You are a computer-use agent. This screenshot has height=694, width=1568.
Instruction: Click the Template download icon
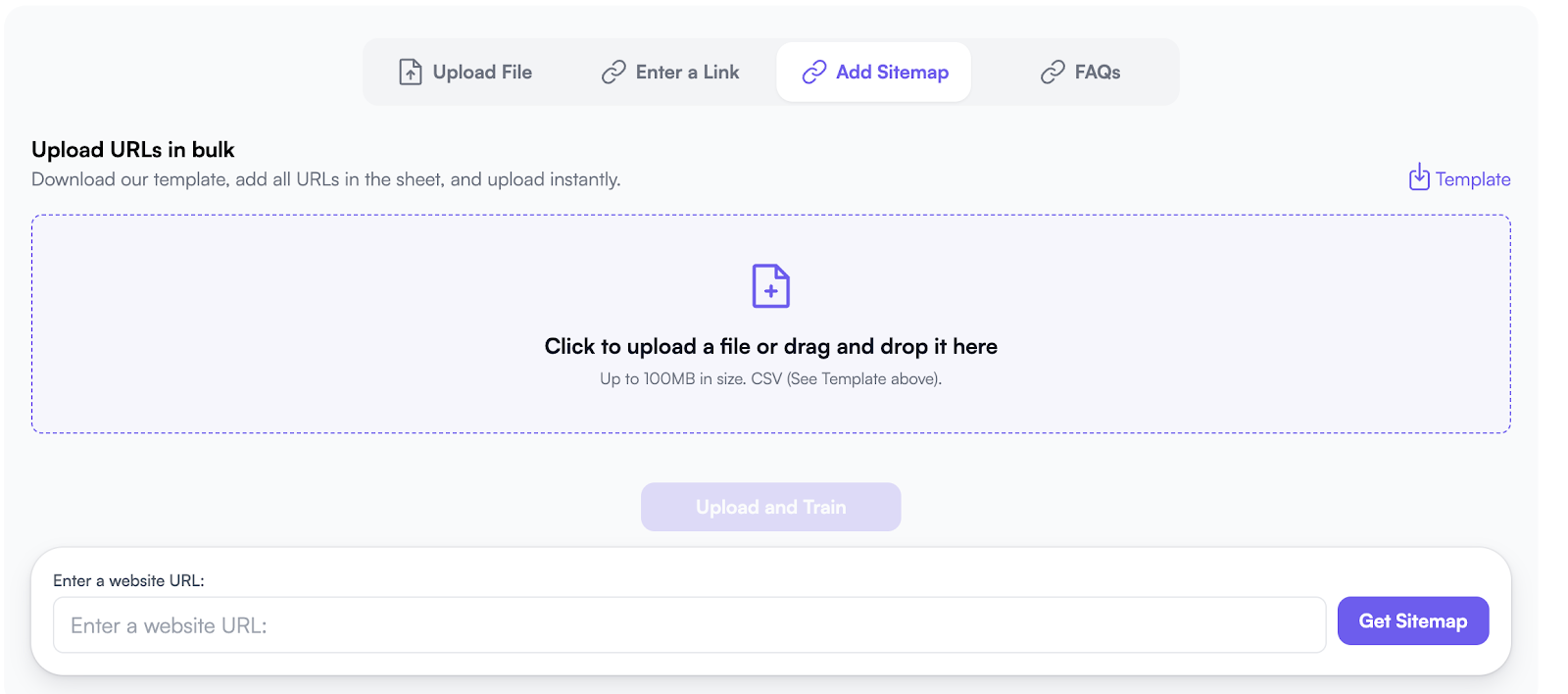pos(1419,176)
